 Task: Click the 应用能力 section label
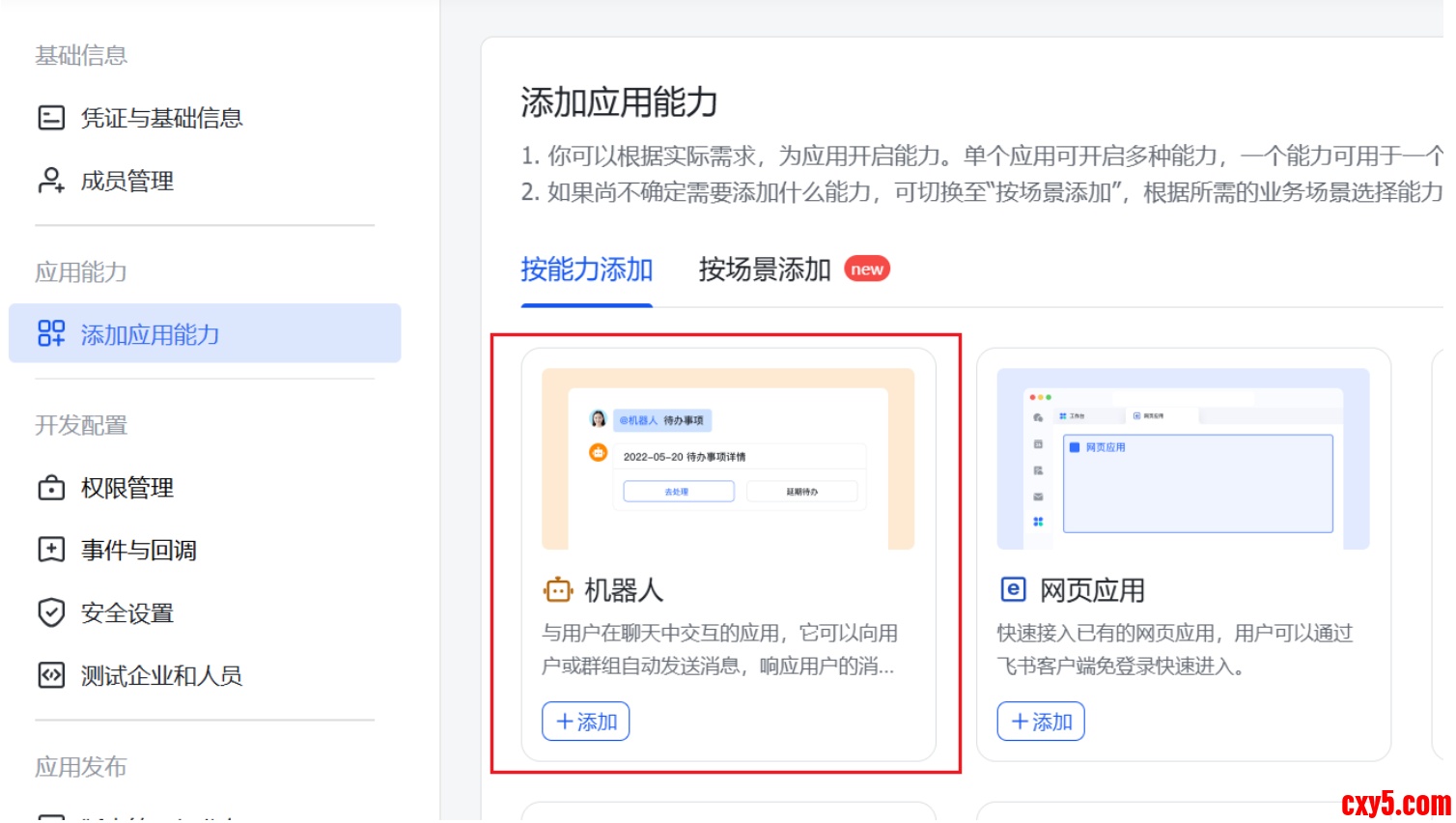(81, 272)
